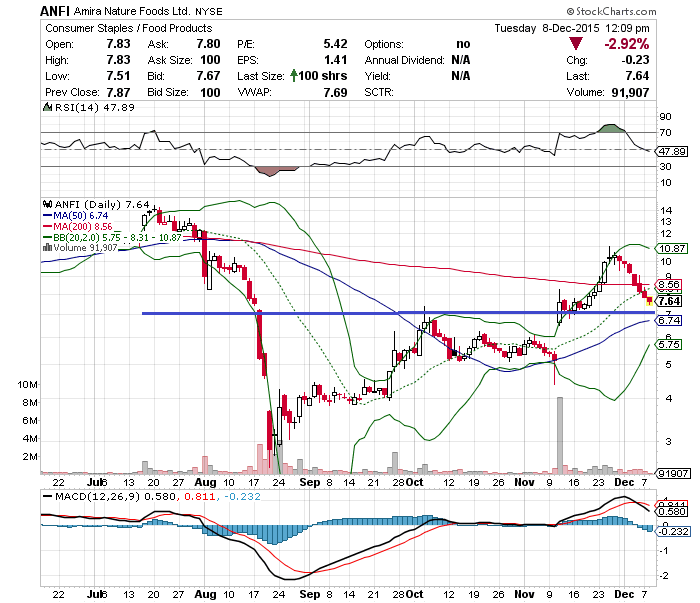This screenshot has height=603, width=700.
Task: Click the SCTR label
Action: pos(379,92)
